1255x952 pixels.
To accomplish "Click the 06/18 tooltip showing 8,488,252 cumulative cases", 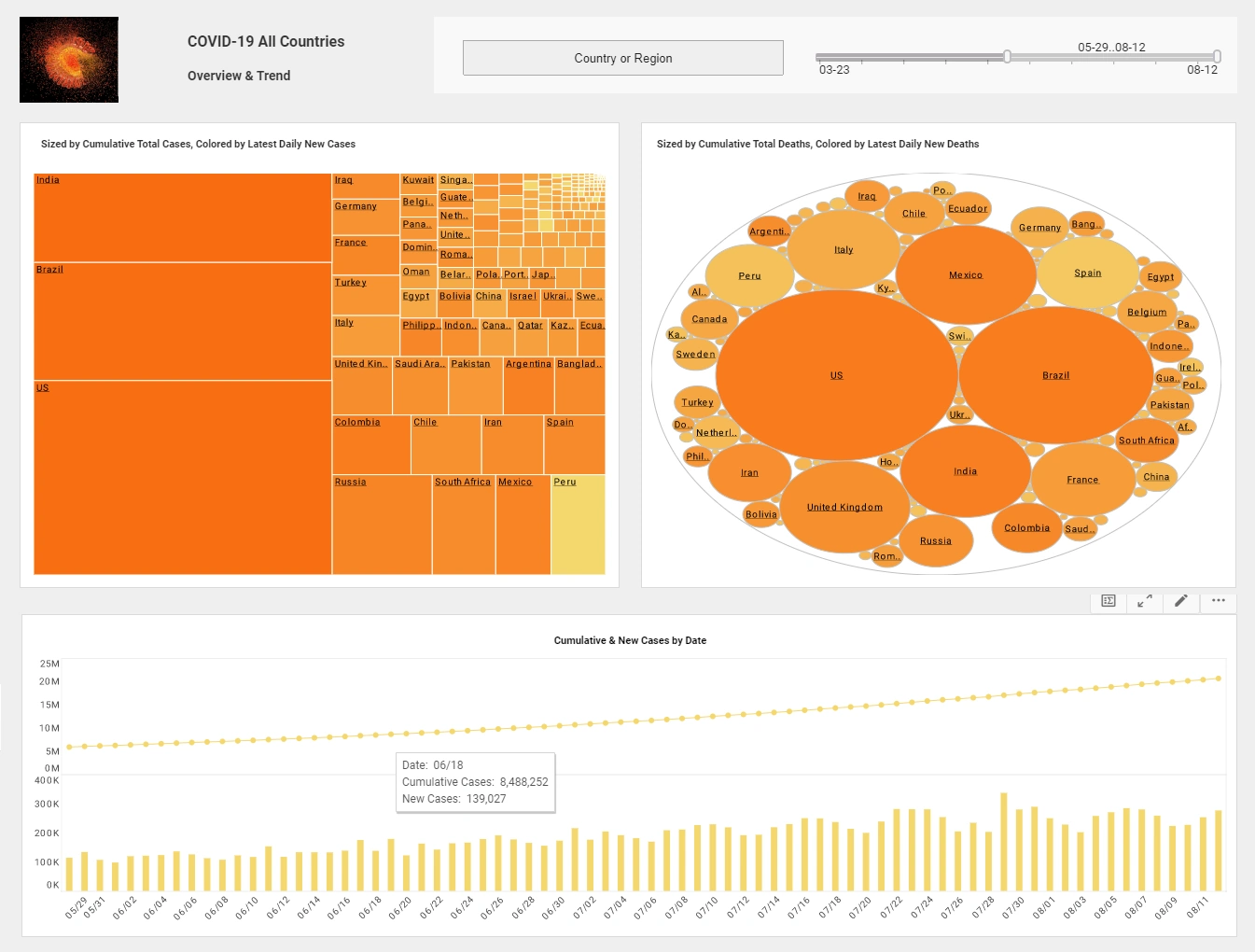I will click(475, 782).
